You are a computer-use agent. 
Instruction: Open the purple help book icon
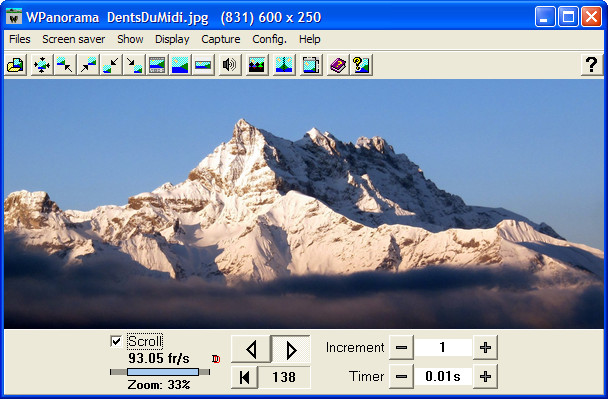pyautogui.click(x=338, y=65)
